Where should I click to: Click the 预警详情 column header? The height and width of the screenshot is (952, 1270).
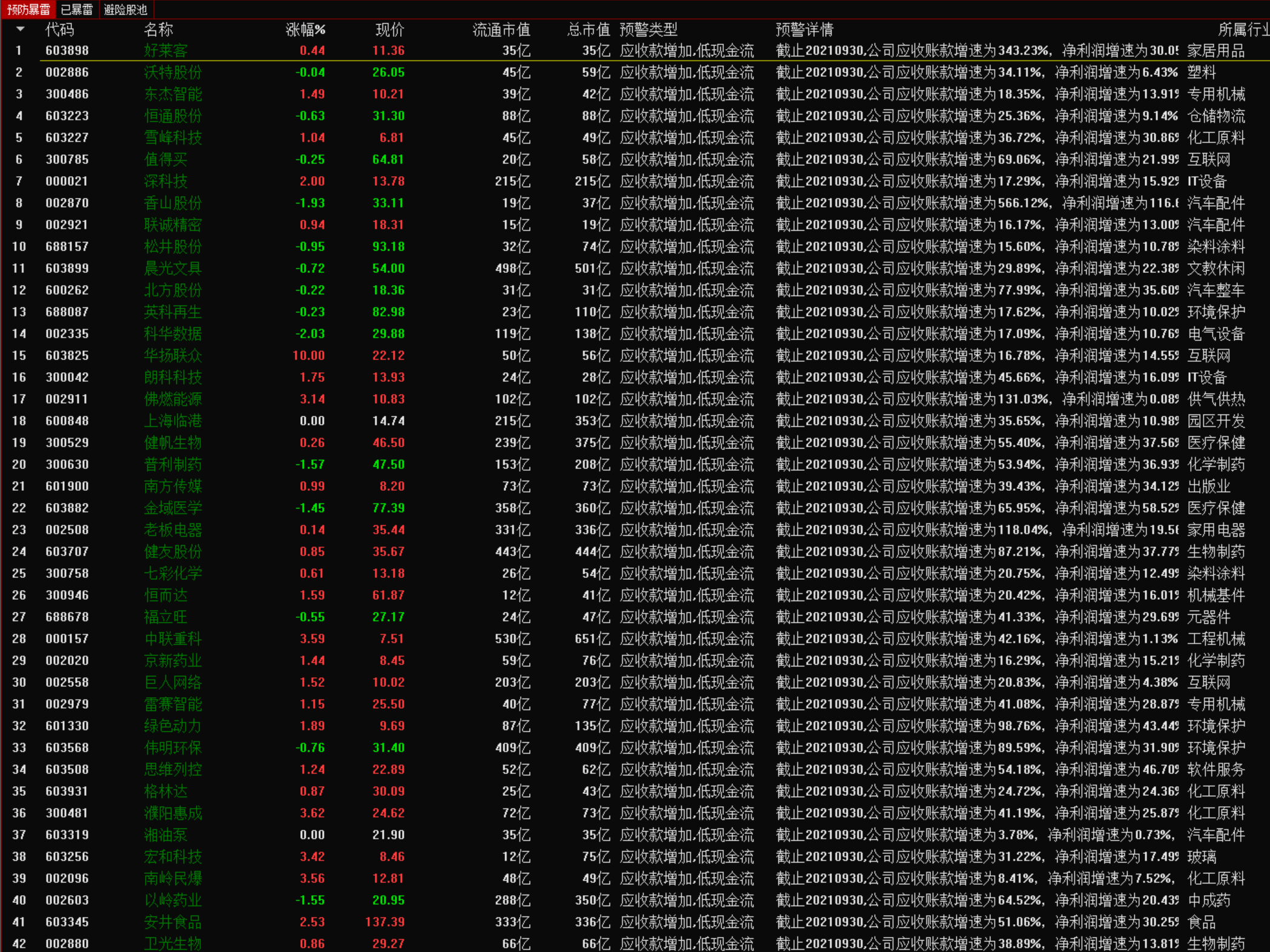(804, 30)
